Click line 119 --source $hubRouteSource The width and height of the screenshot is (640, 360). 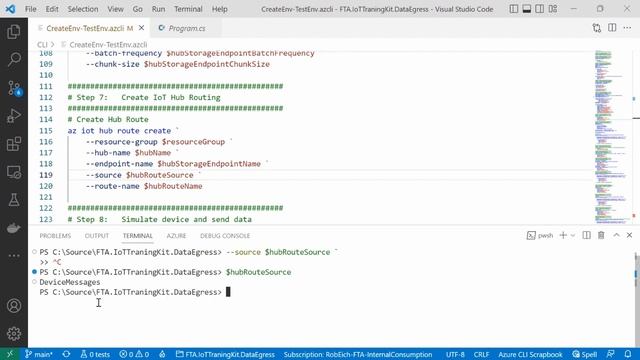(x=139, y=175)
